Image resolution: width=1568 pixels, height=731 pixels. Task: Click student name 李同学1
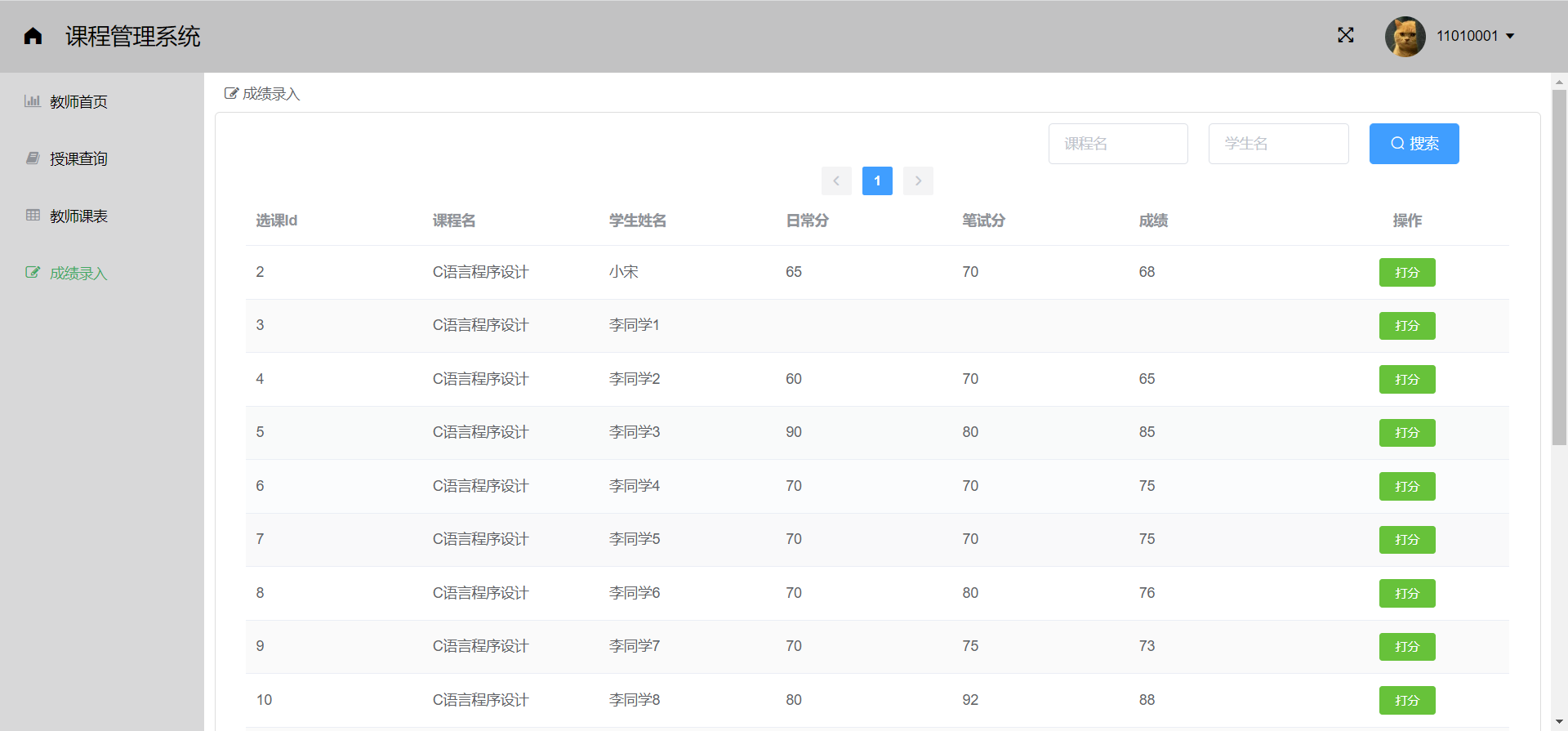[635, 325]
